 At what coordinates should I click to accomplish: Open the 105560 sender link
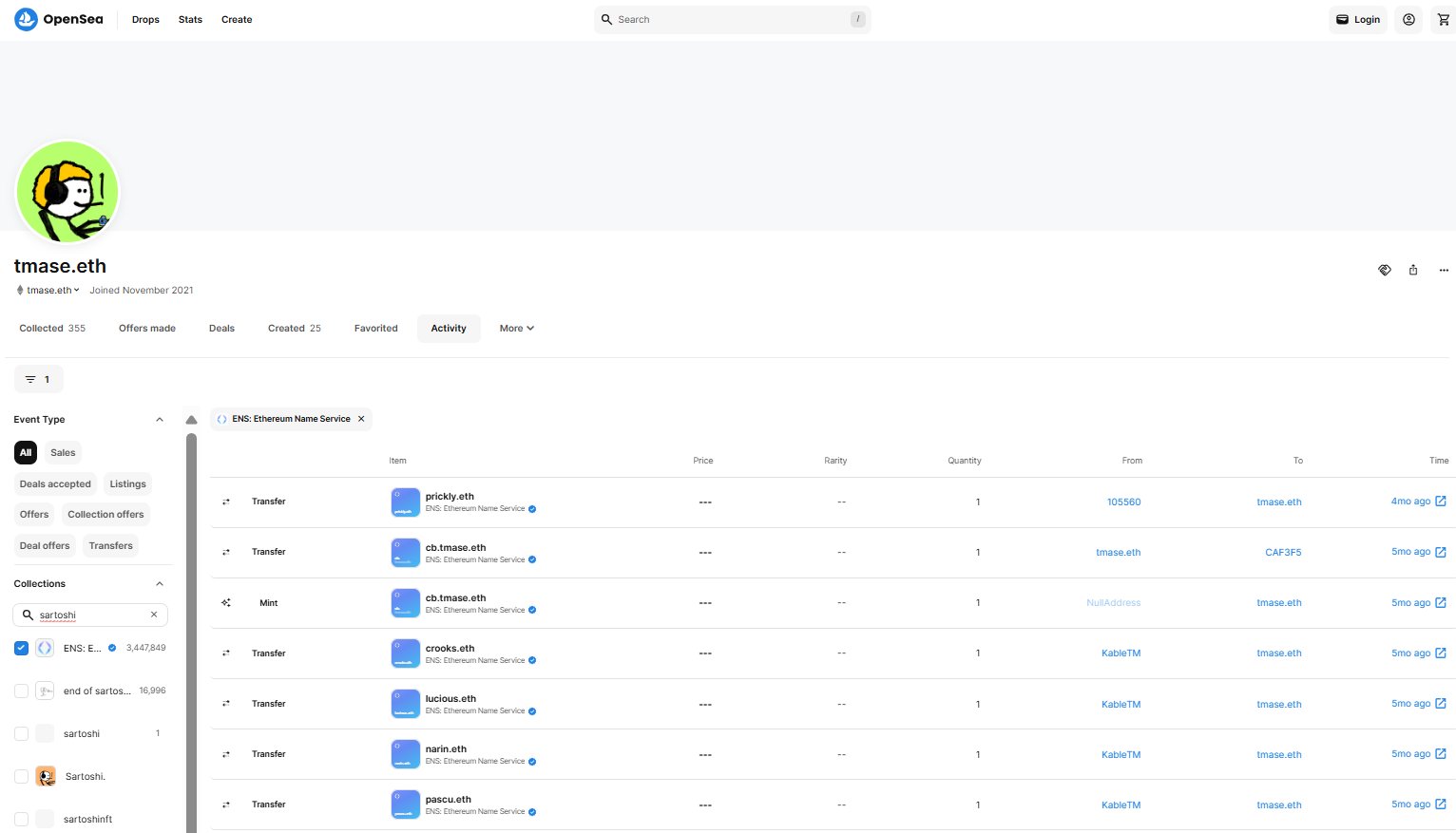pos(1123,502)
